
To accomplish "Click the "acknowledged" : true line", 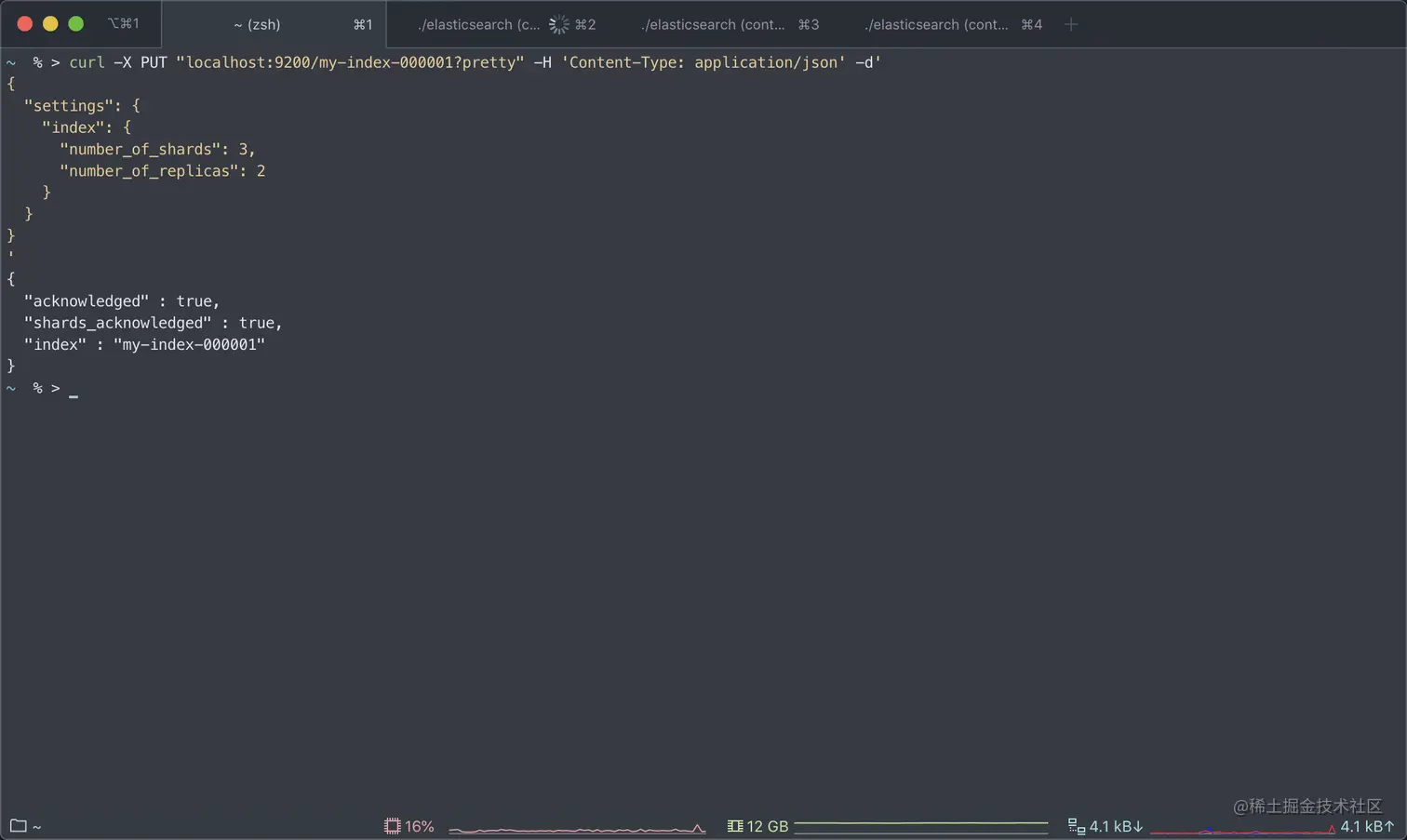I will (122, 301).
